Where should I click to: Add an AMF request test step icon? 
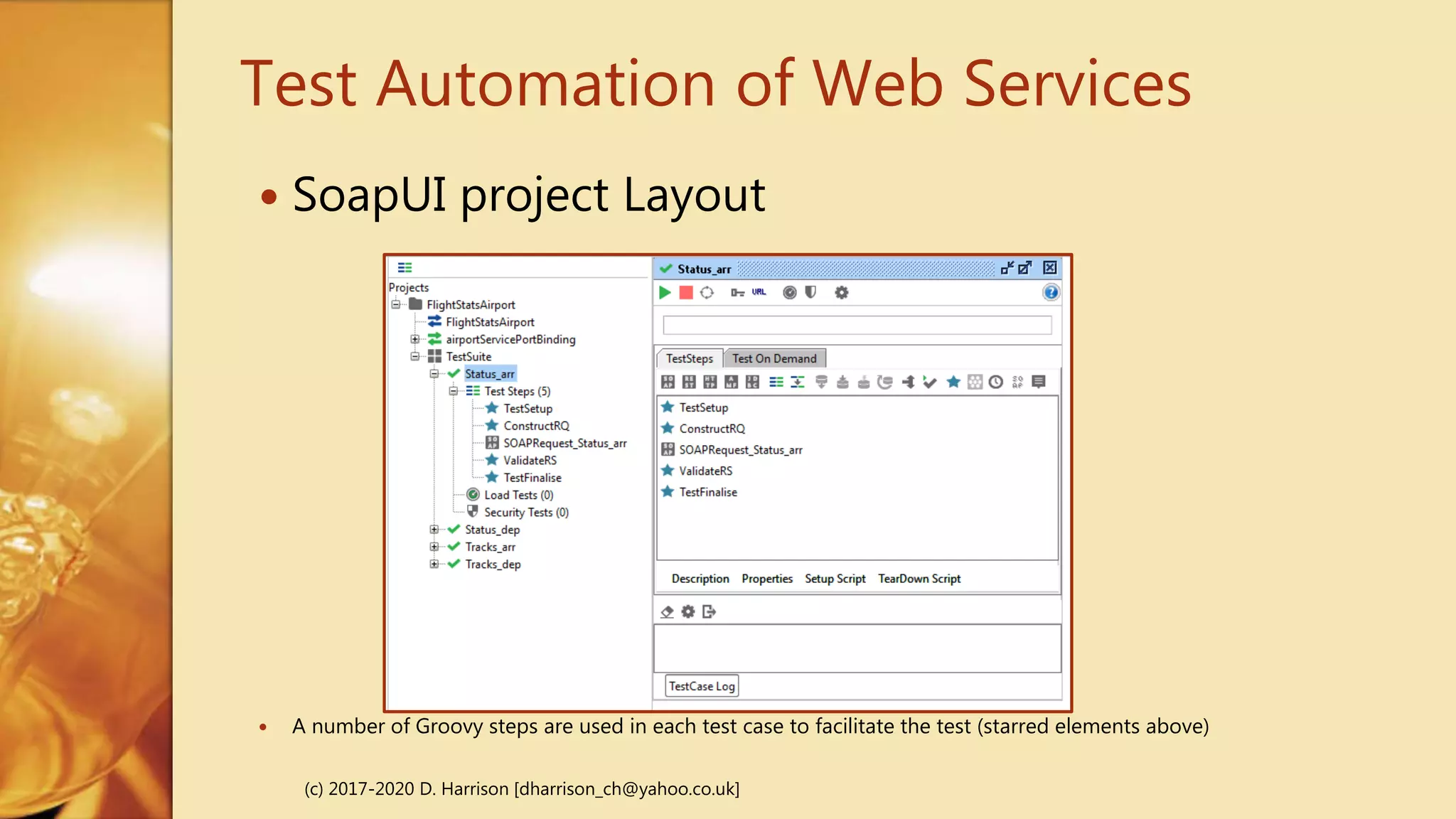(x=731, y=382)
